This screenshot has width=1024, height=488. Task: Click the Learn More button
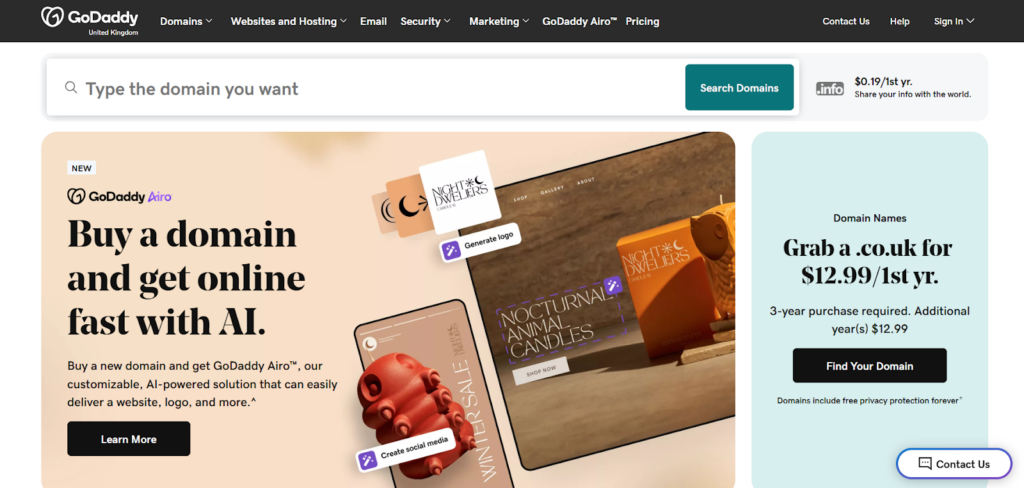[129, 439]
